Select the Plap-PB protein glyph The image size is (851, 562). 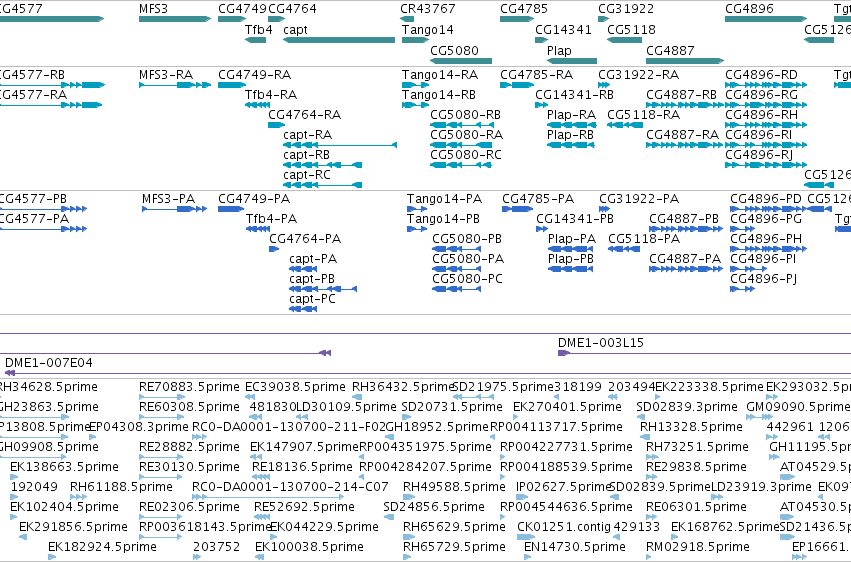[570, 269]
